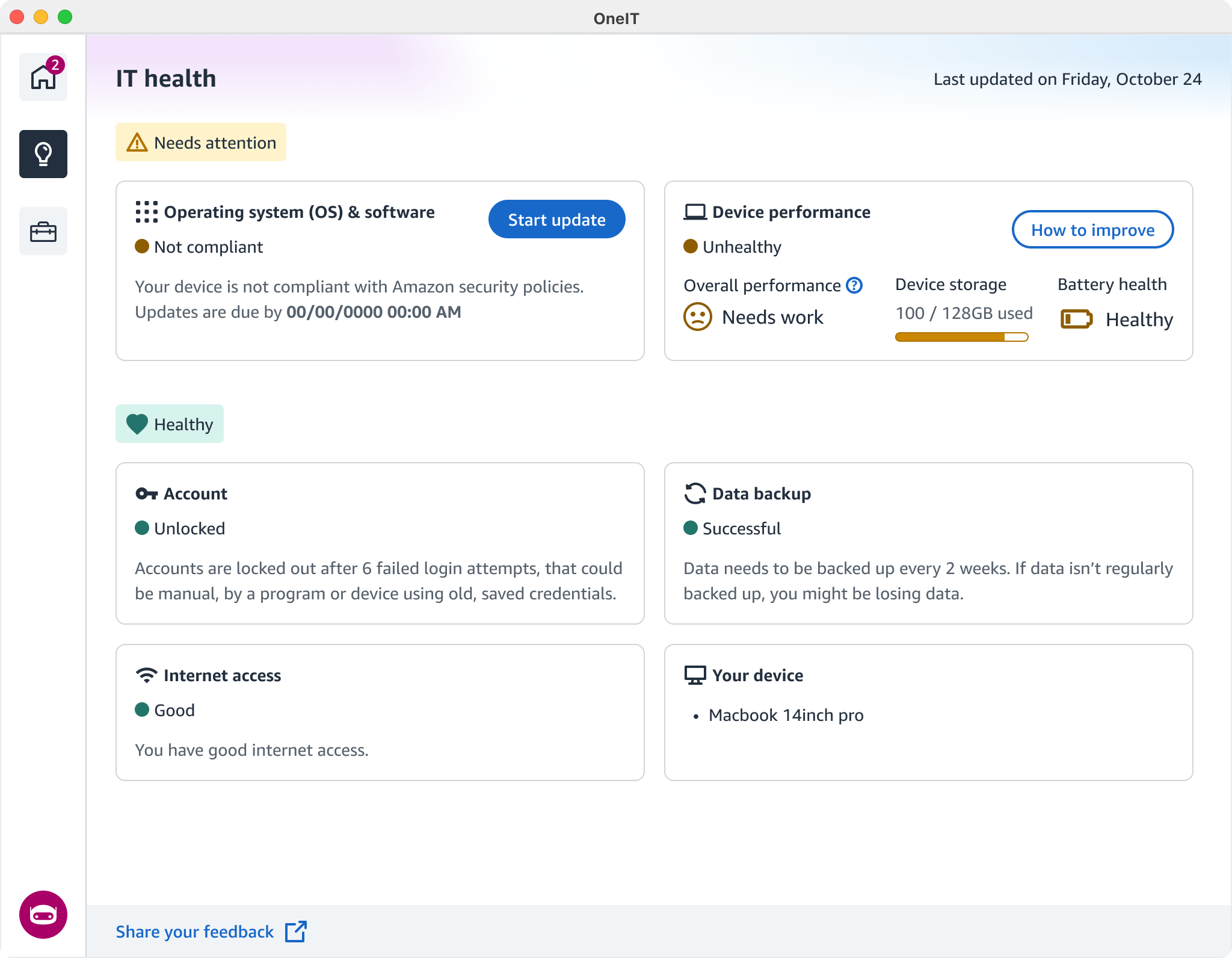
Task: Open the Home sidebar icon with badge
Action: (43, 77)
